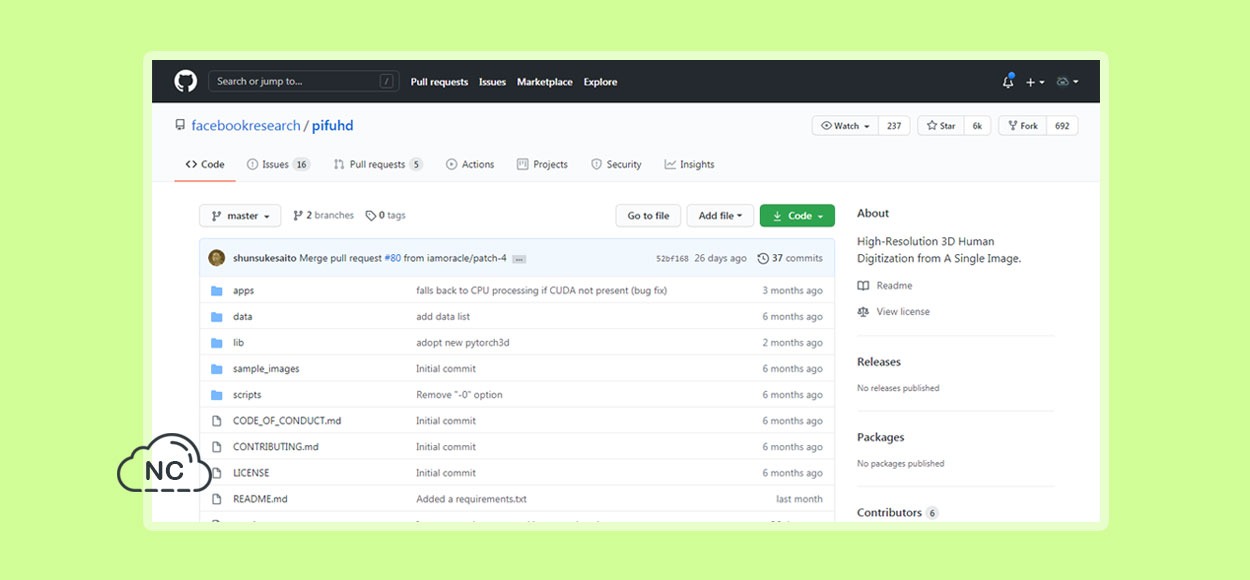This screenshot has width=1250, height=580.
Task: Open the scripts folder
Action: coord(247,395)
